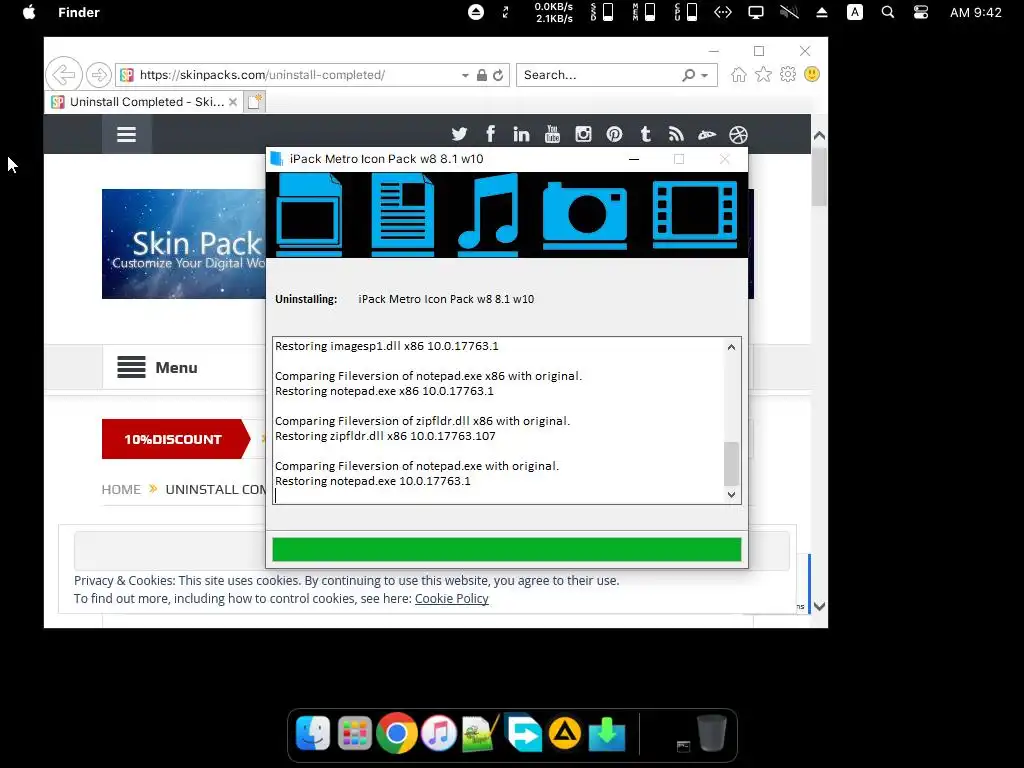This screenshot has width=1024, height=768.
Task: Click the Spotlight search icon
Action: [x=888, y=12]
